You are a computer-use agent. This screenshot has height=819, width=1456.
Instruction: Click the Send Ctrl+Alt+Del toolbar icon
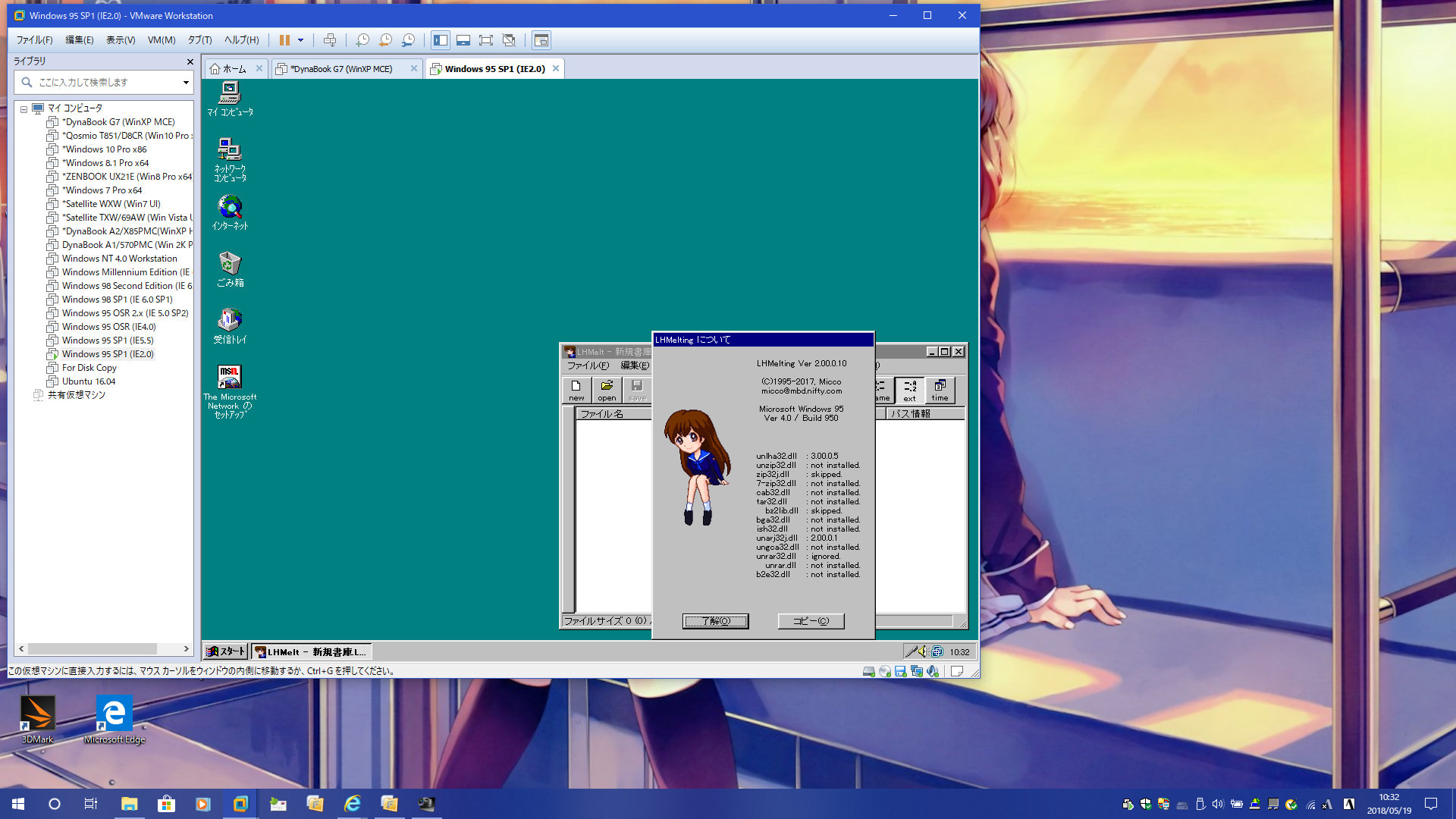pyautogui.click(x=330, y=40)
